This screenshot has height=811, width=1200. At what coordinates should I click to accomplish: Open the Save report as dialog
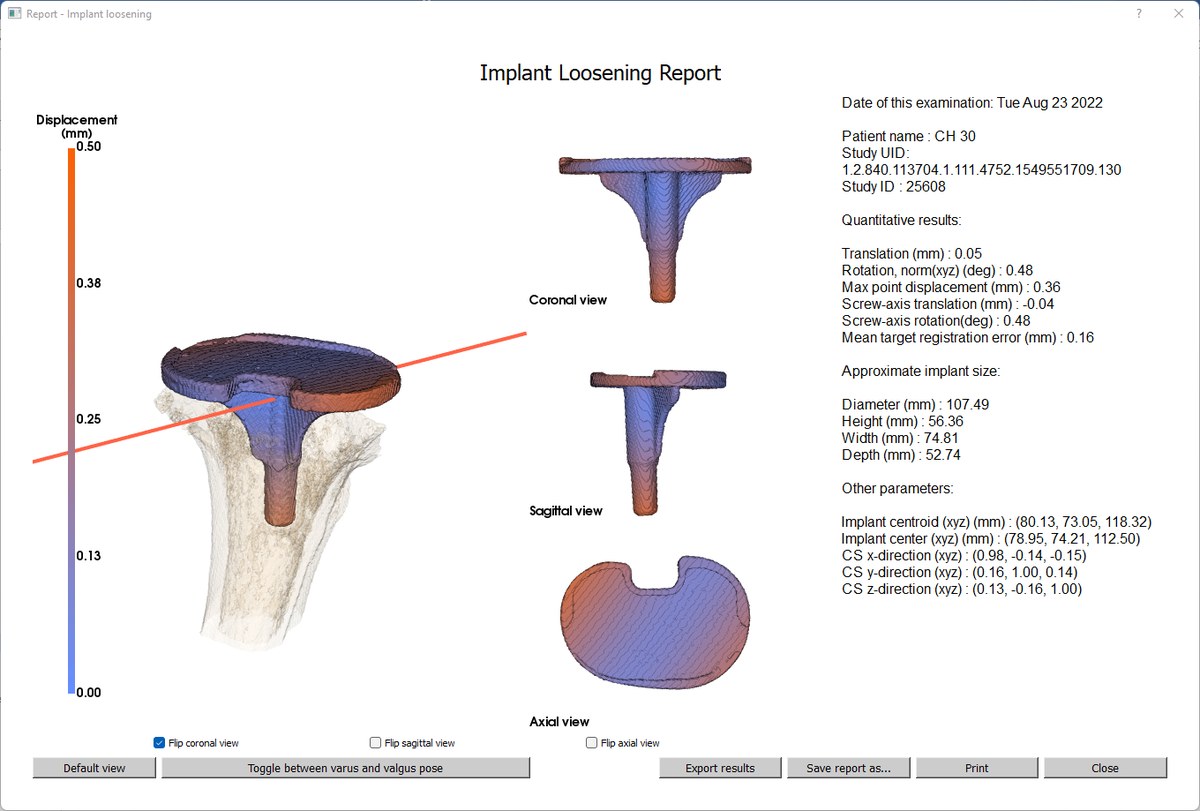(x=848, y=768)
